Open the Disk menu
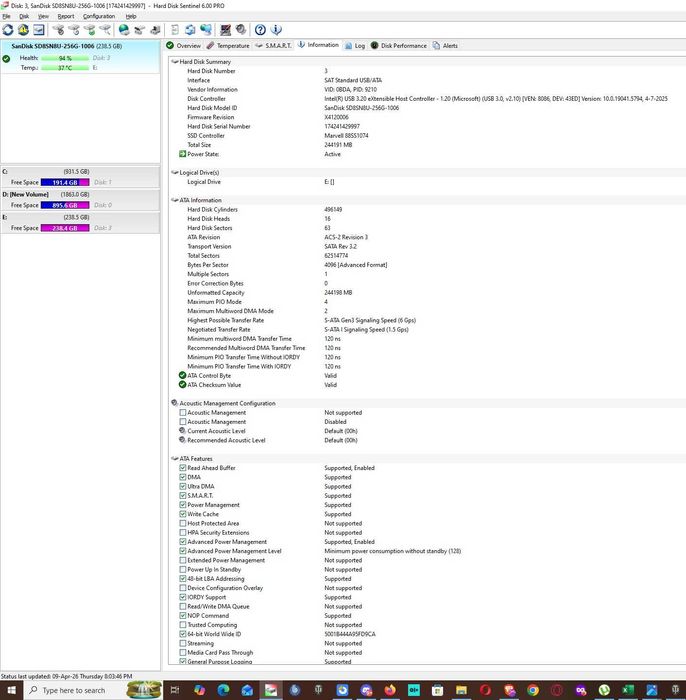Image resolution: width=686 pixels, height=700 pixels. coord(24,17)
